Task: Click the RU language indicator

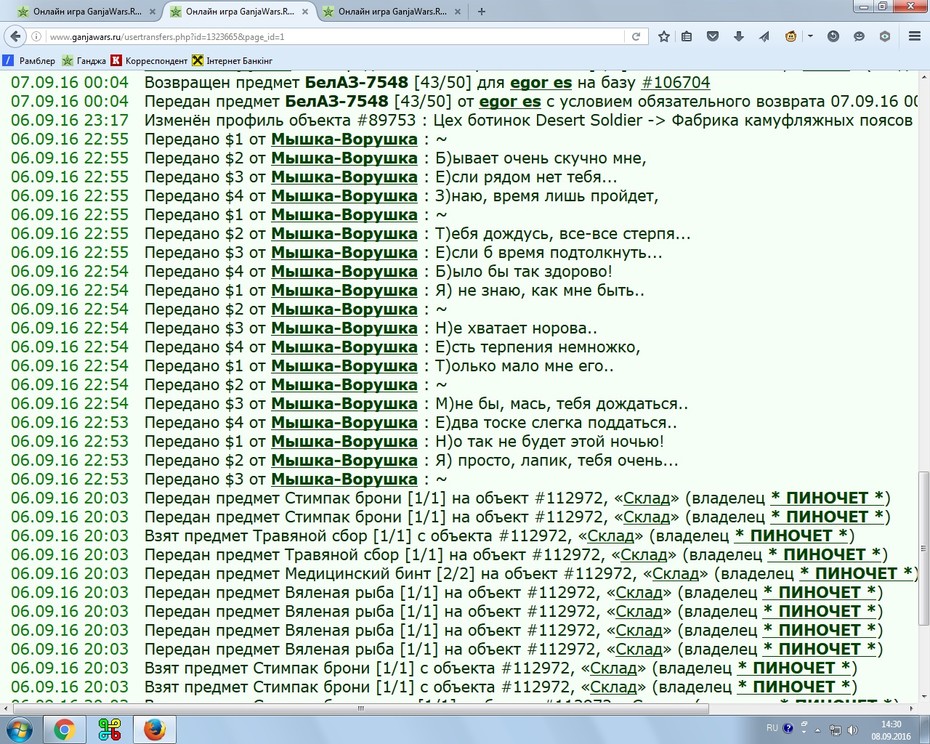Action: 772,728
